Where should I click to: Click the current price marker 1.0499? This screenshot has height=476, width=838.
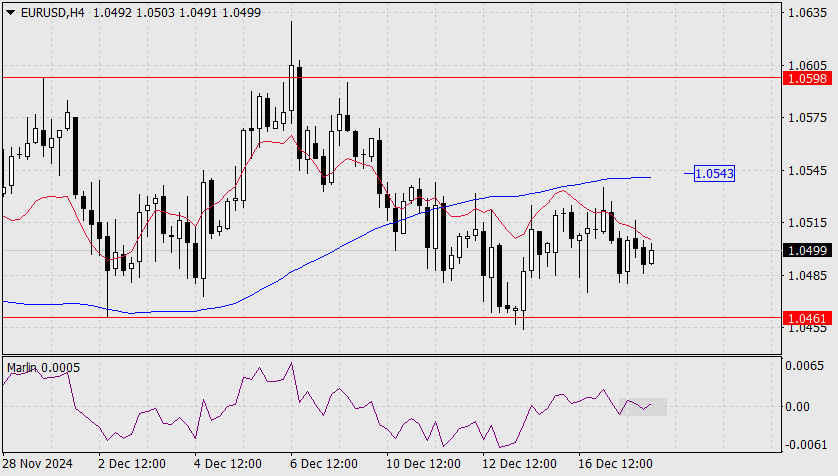click(808, 250)
